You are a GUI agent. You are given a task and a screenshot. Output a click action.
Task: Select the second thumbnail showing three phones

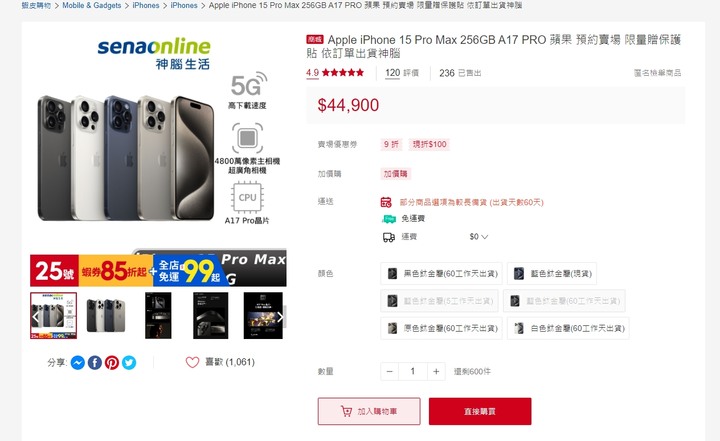click(x=106, y=316)
